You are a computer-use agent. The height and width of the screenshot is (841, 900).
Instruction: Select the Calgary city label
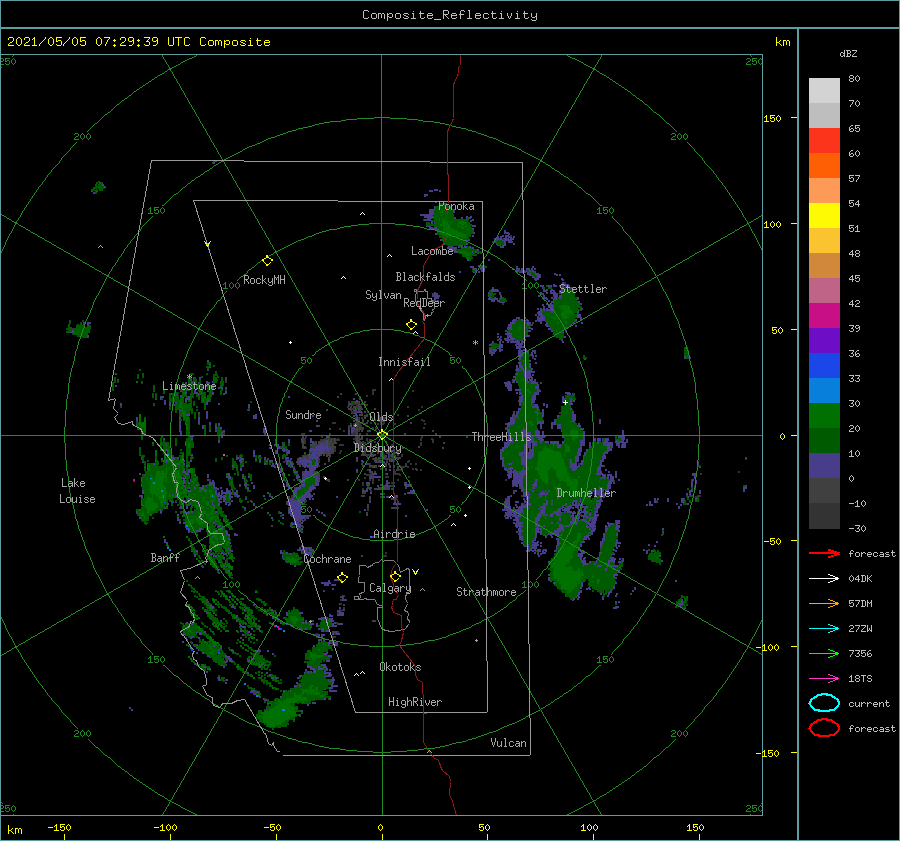[x=390, y=588]
